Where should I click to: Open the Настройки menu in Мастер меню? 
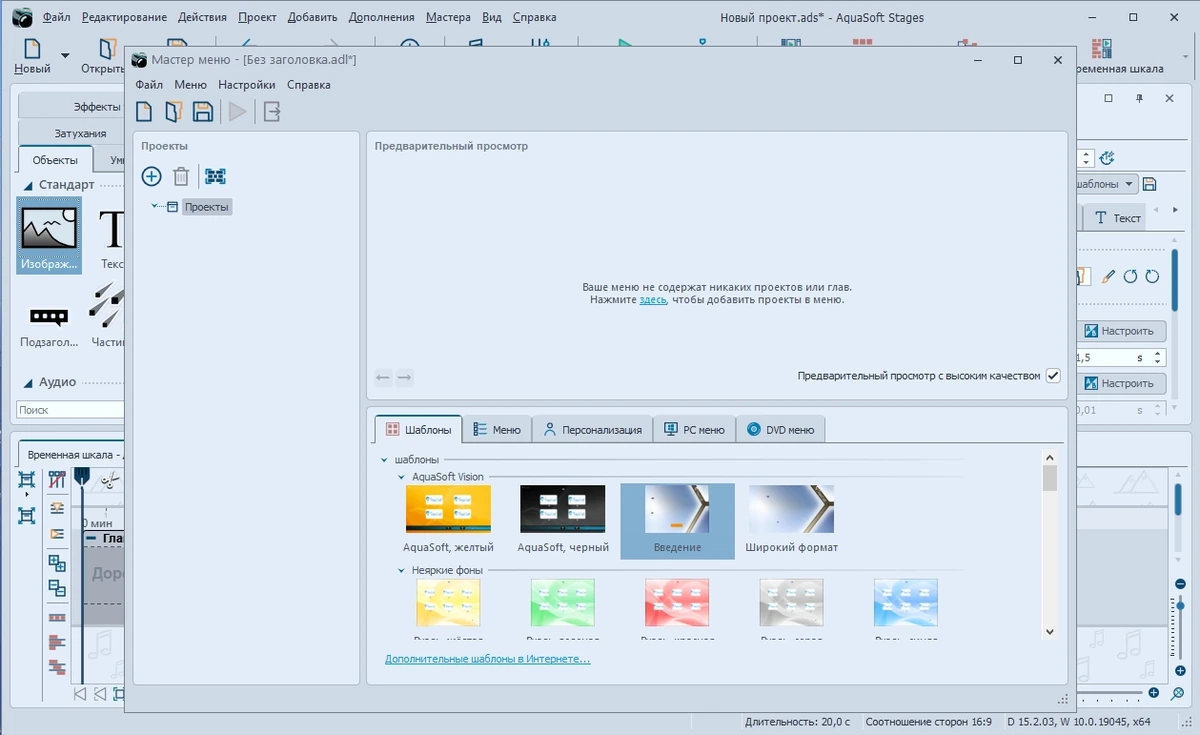pos(247,85)
